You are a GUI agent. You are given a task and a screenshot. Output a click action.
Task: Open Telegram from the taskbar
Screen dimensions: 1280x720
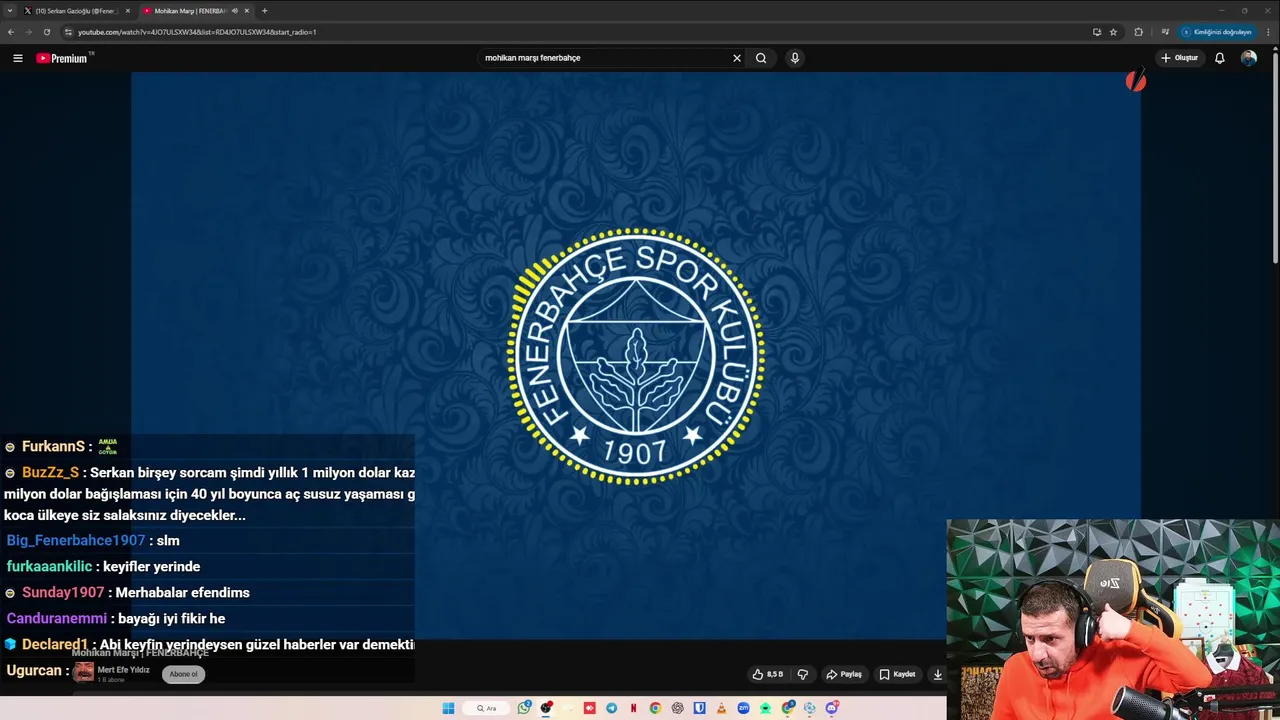point(612,708)
